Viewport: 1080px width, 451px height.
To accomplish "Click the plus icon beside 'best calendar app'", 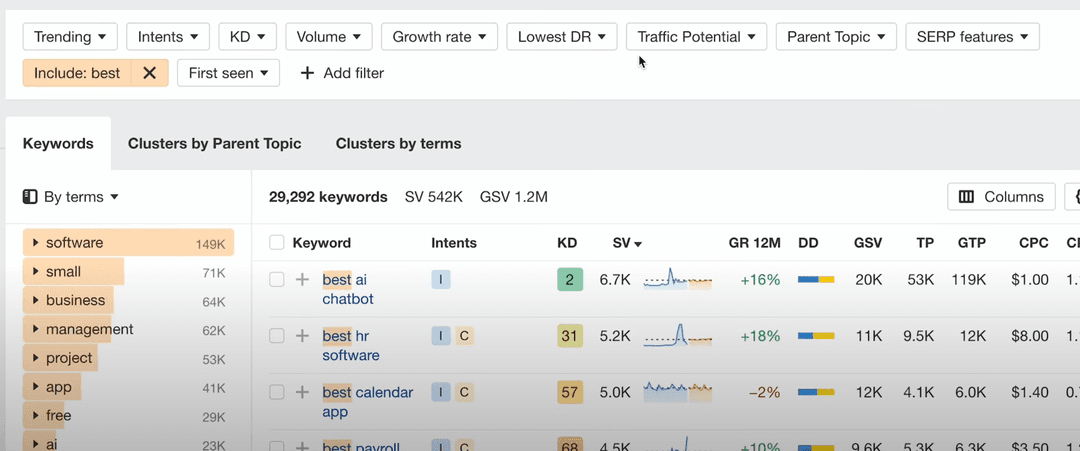I will point(302,393).
